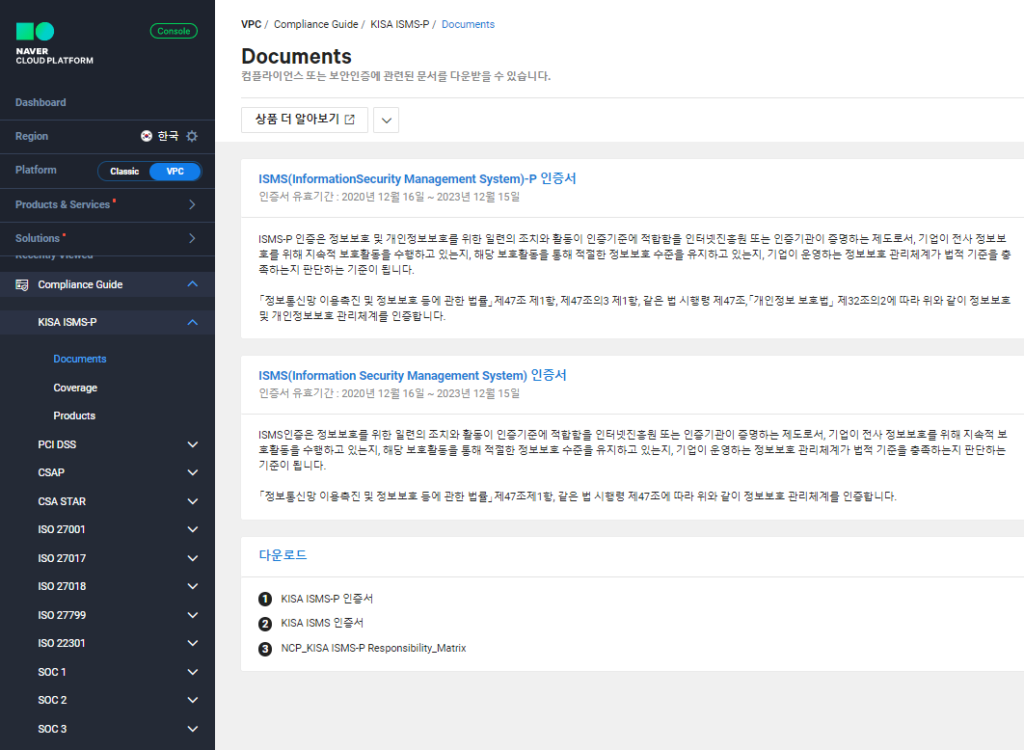
Task: Click the Region label row
Action: pyautogui.click(x=107, y=136)
